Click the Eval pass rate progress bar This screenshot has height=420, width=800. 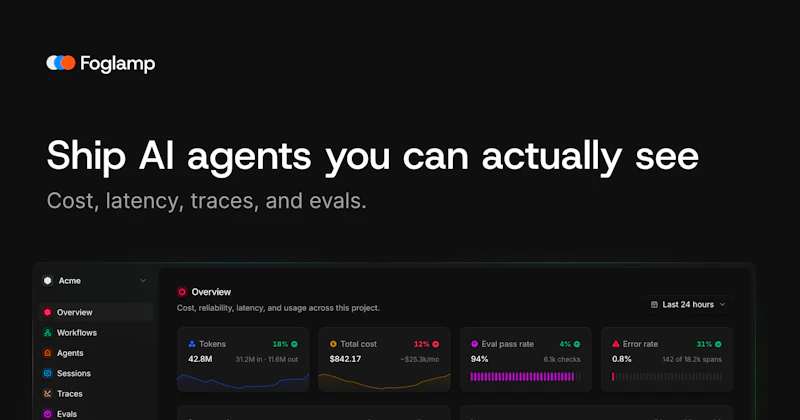[x=526, y=377]
